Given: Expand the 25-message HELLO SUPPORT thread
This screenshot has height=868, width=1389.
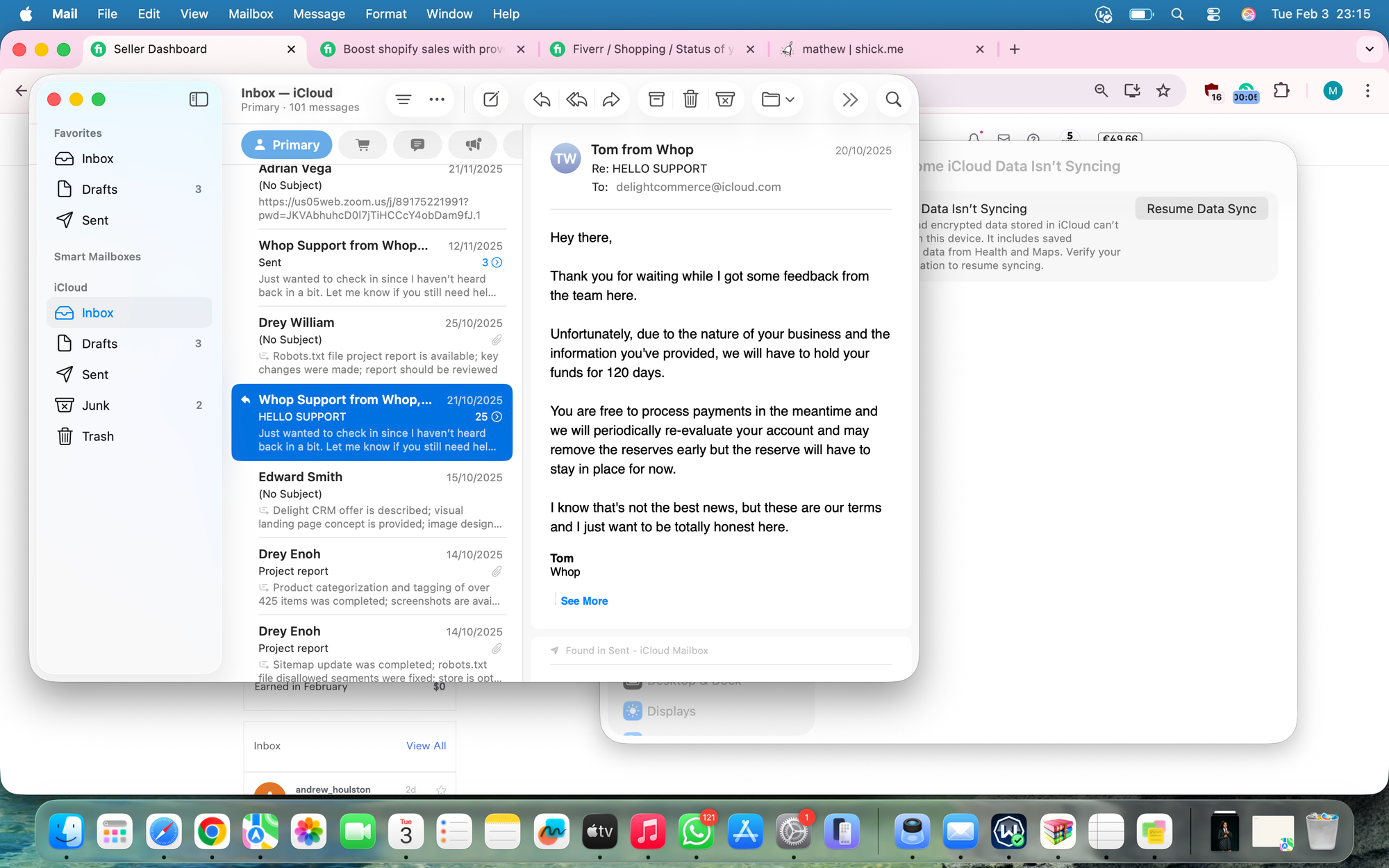Looking at the screenshot, I should 497,417.
